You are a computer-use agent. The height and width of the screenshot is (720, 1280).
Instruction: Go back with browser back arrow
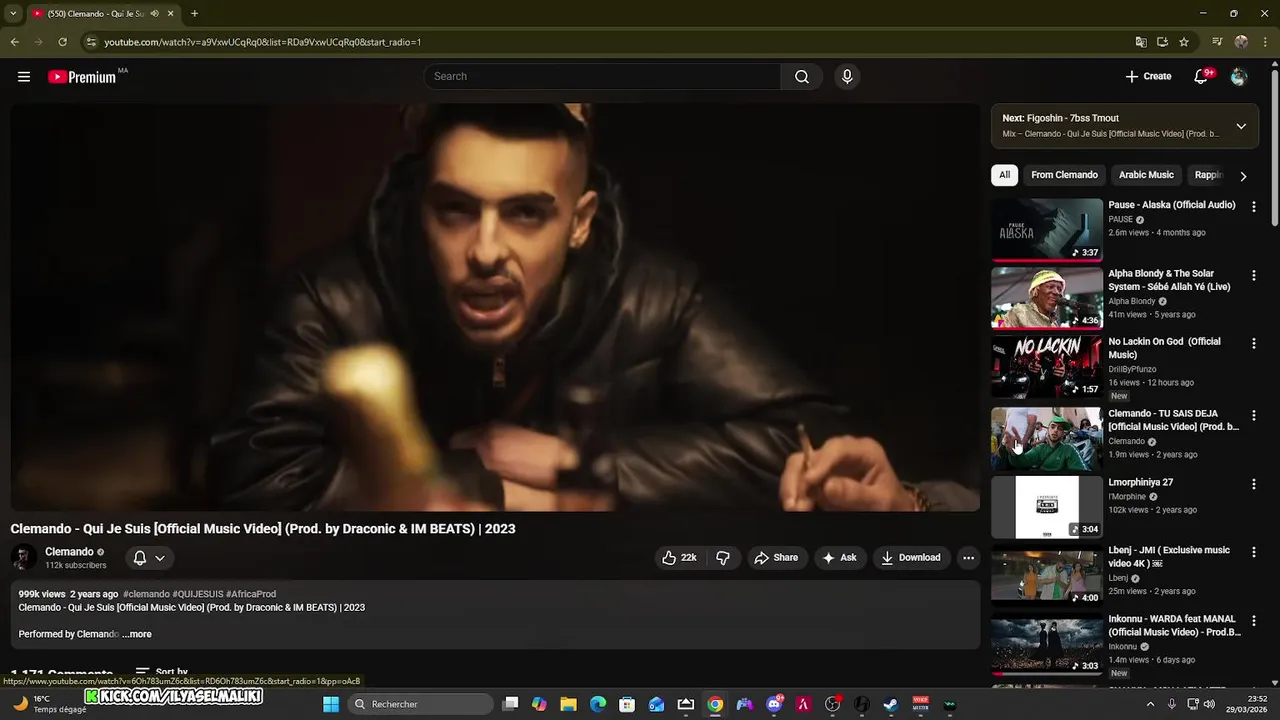point(14,42)
